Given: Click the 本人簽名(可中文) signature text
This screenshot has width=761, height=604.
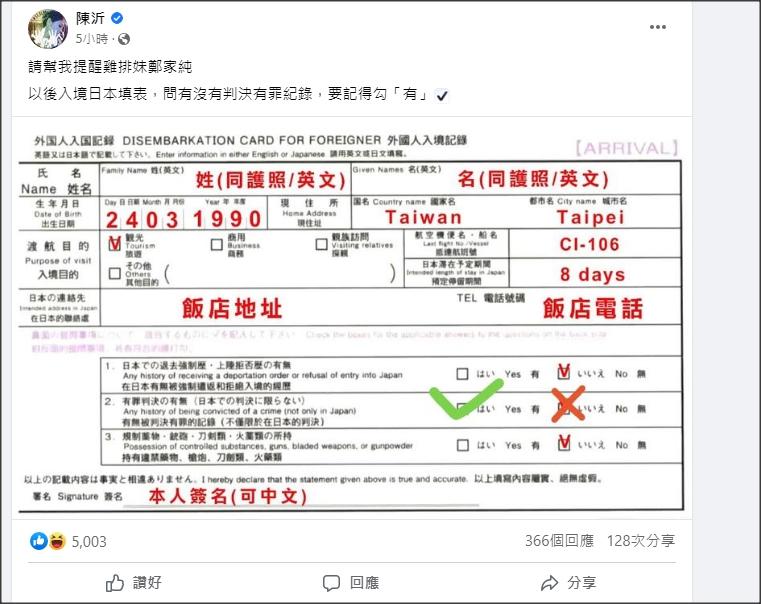Looking at the screenshot, I should point(228,496).
